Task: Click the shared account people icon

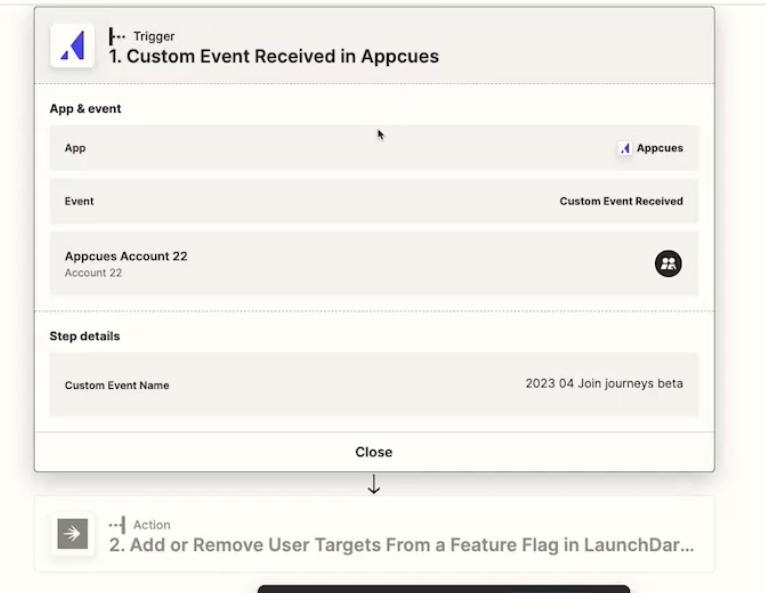Action: click(x=668, y=264)
